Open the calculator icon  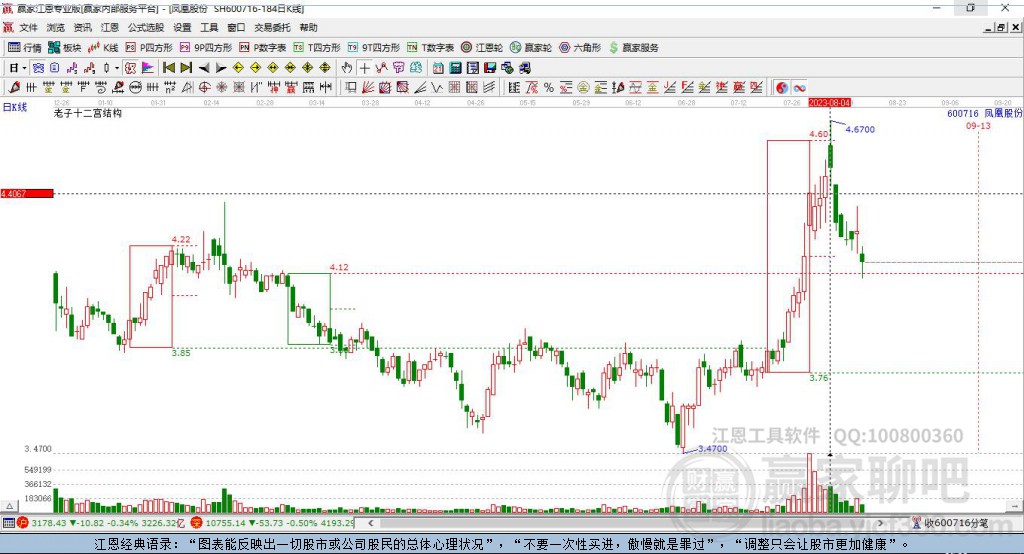[455, 68]
